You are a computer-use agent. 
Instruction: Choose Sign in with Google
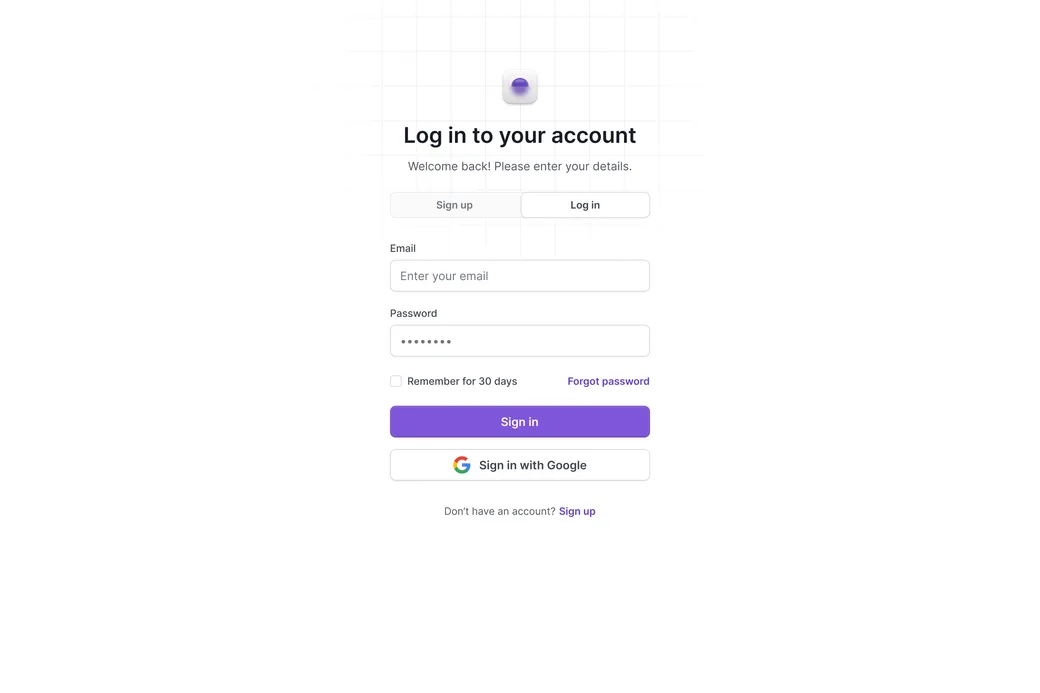tap(519, 464)
